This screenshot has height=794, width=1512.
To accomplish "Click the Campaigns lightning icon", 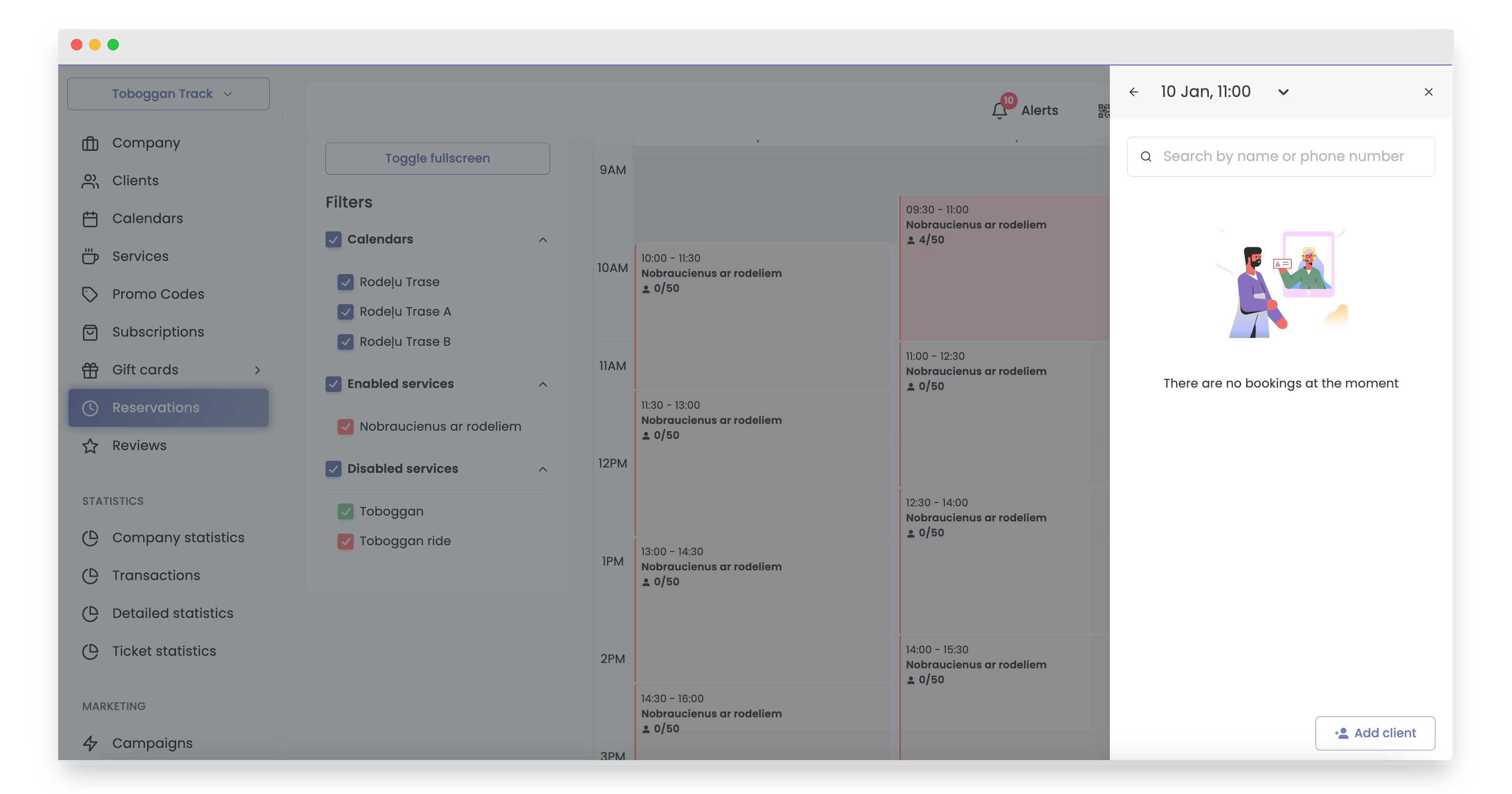I will 90,743.
